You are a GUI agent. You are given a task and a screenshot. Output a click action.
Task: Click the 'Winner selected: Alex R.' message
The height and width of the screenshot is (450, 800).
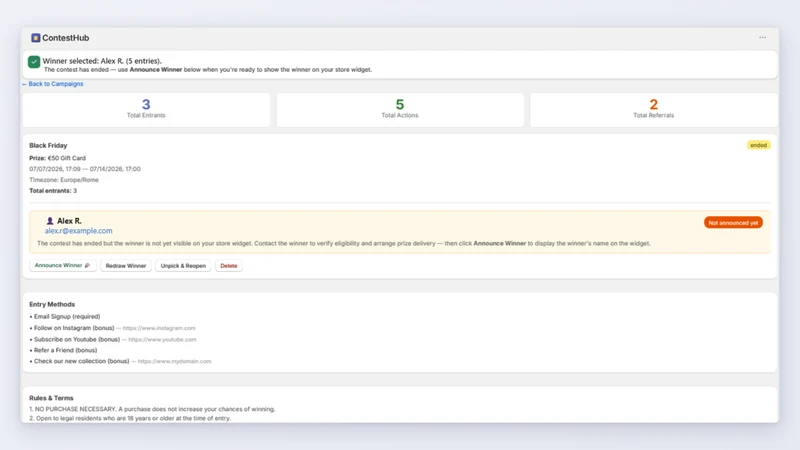pos(102,61)
